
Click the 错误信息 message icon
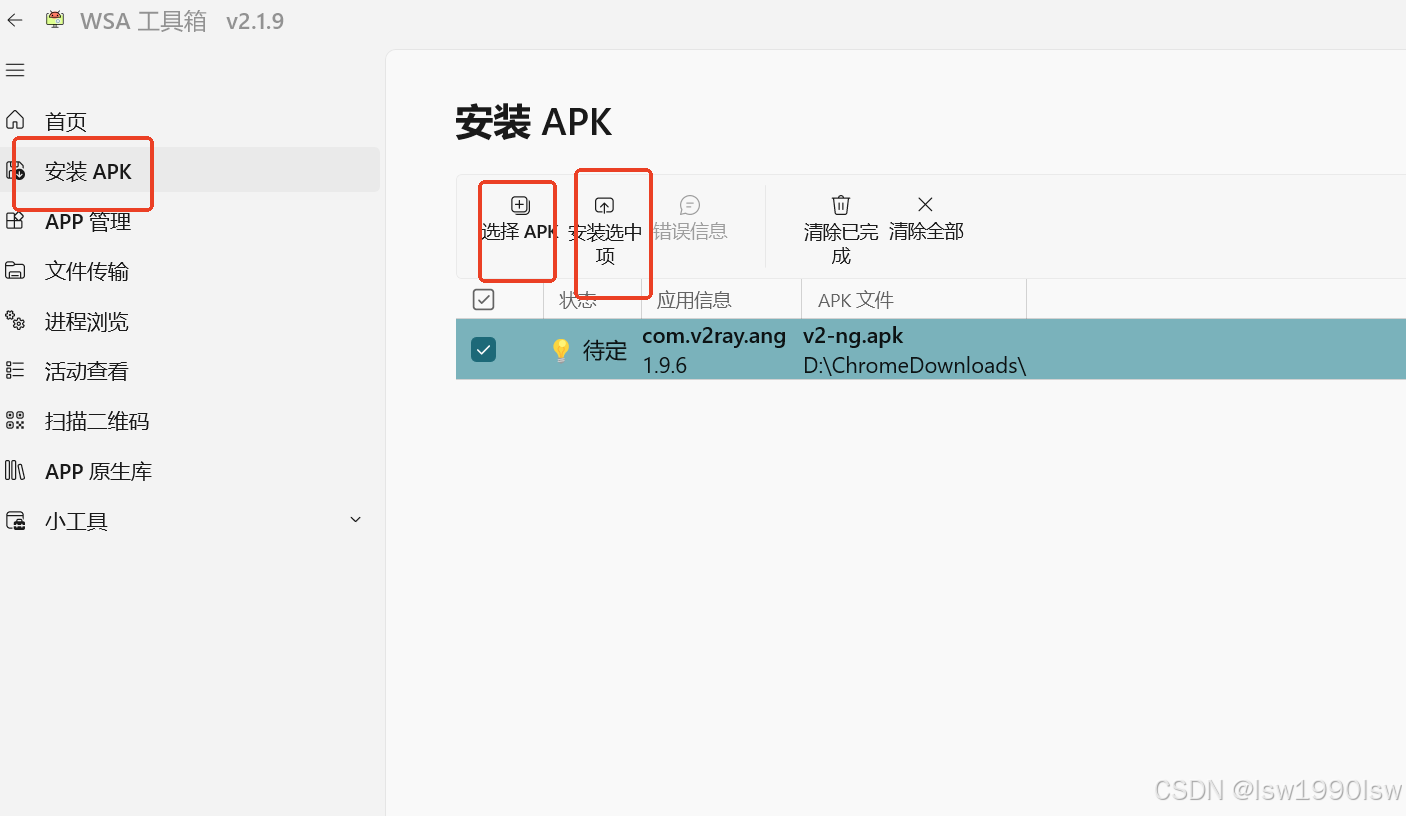point(690,205)
